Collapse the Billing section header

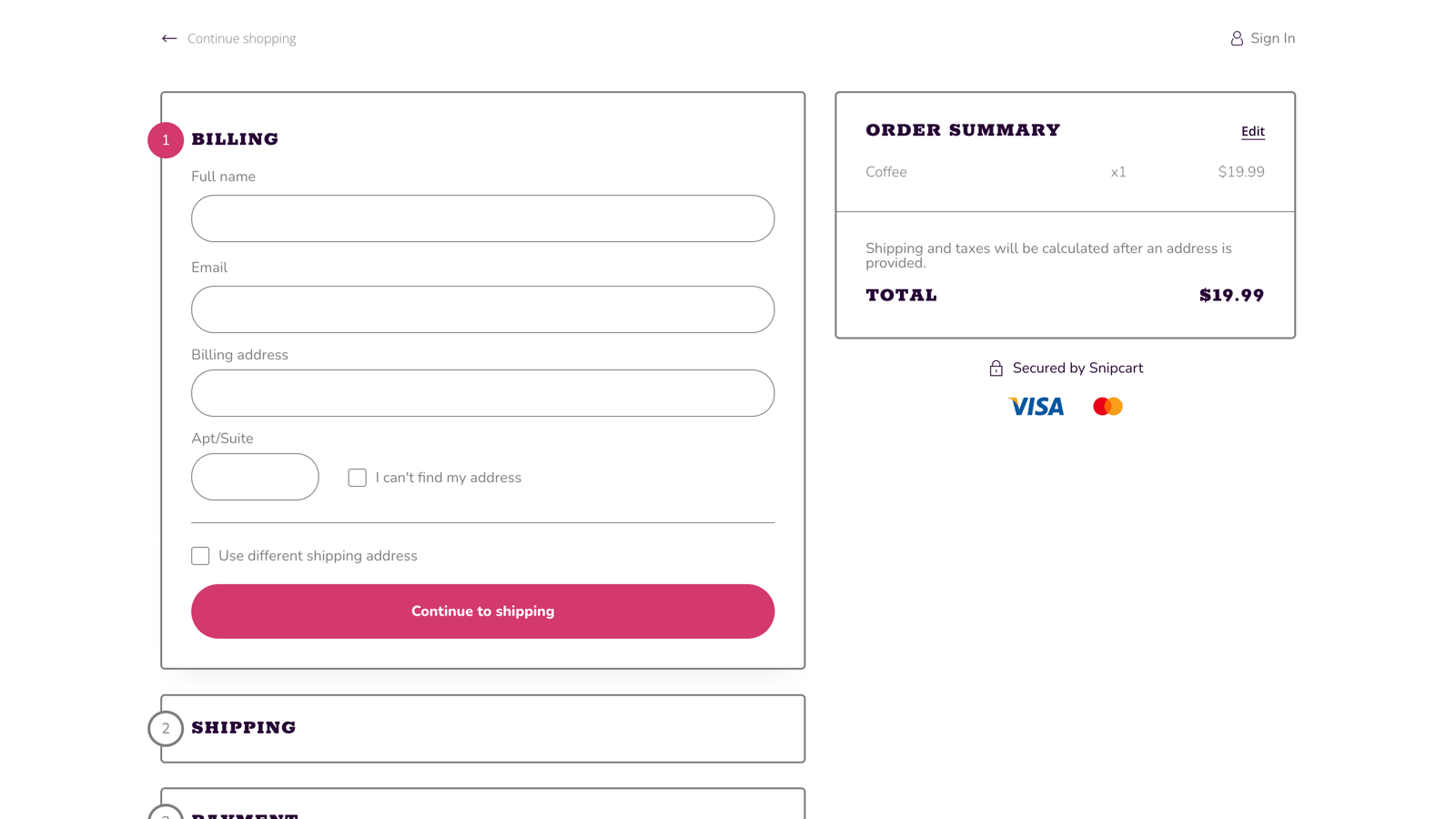point(235,139)
